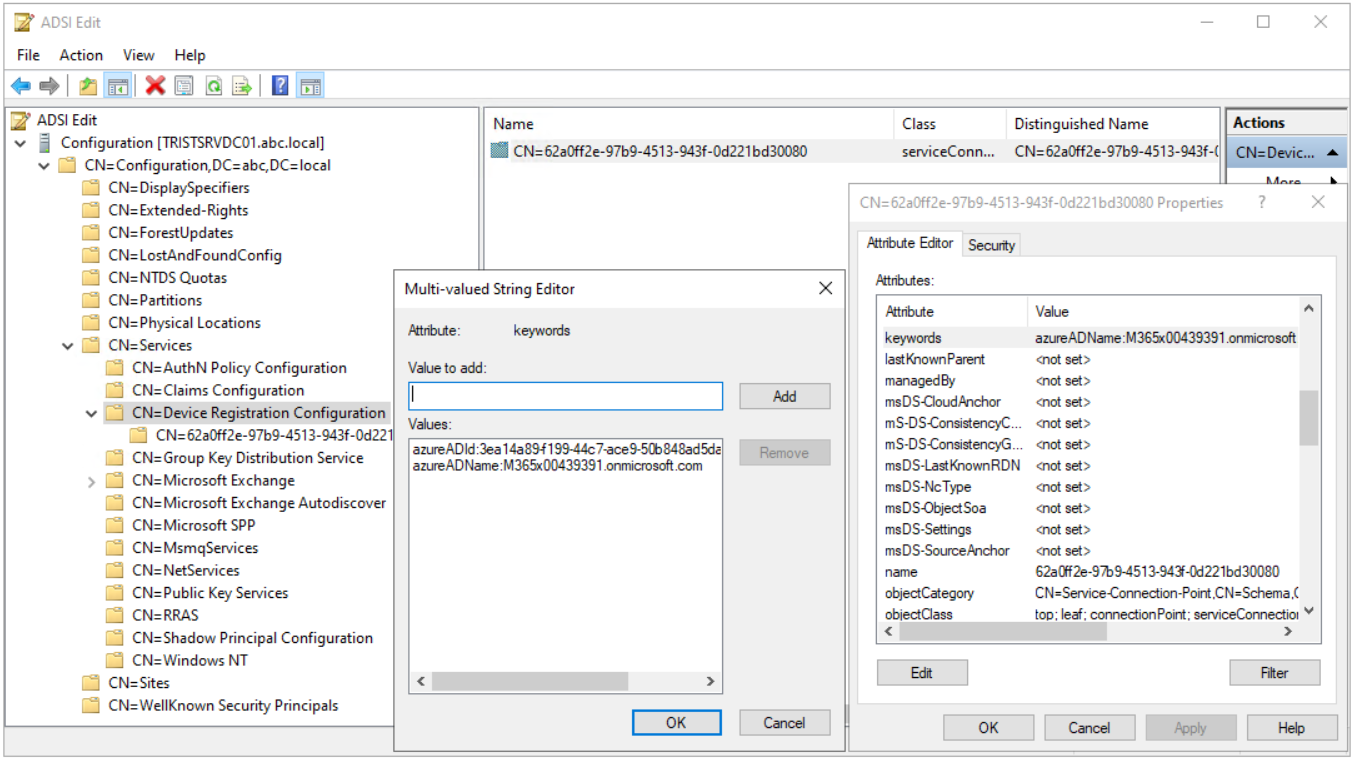
Task: Click the help question mark in Properties title bar
Action: (1261, 202)
